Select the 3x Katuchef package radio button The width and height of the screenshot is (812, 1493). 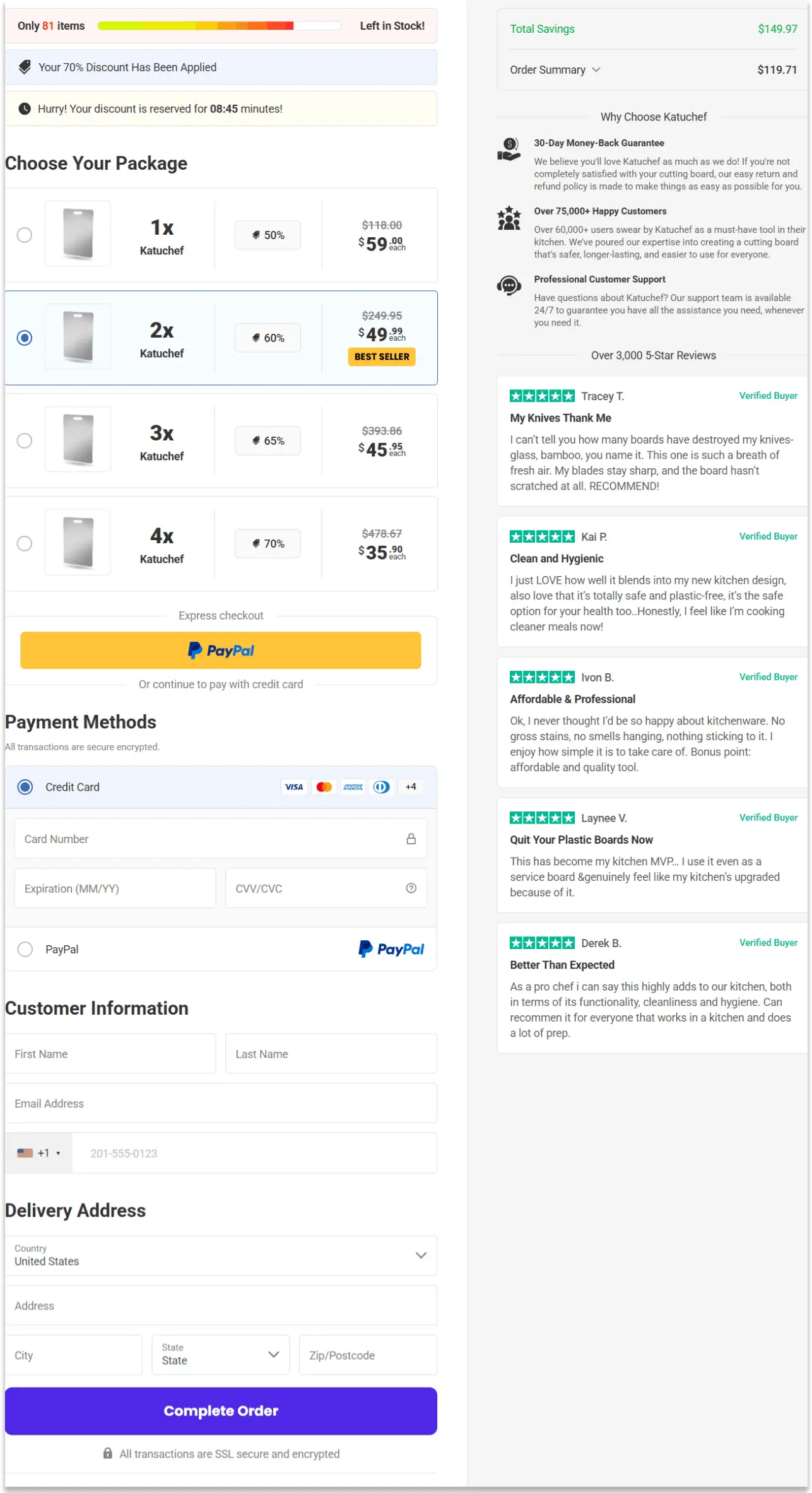[x=25, y=440]
